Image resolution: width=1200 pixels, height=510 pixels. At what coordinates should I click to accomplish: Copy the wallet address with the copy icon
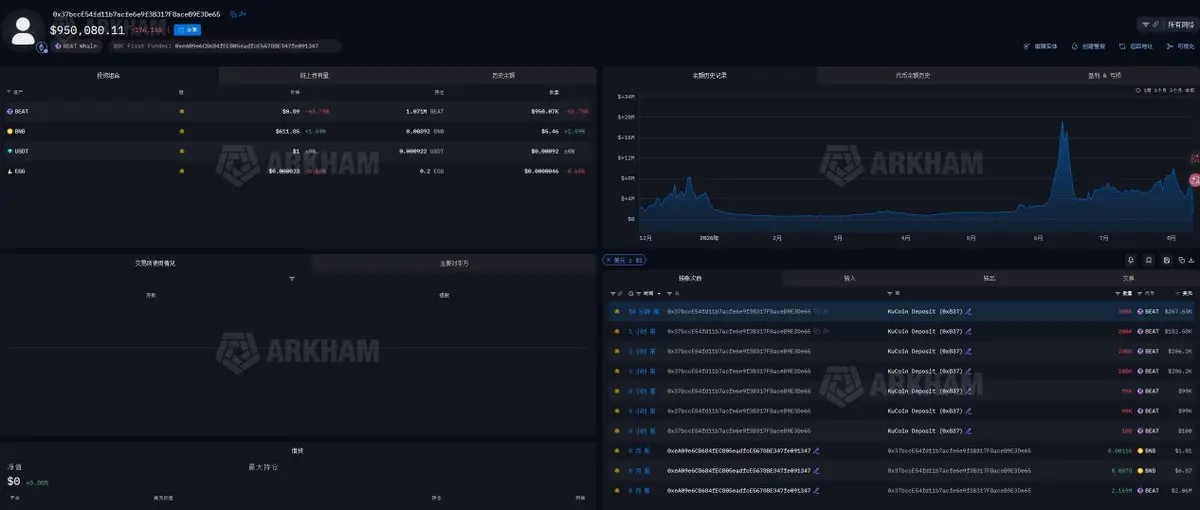(233, 15)
